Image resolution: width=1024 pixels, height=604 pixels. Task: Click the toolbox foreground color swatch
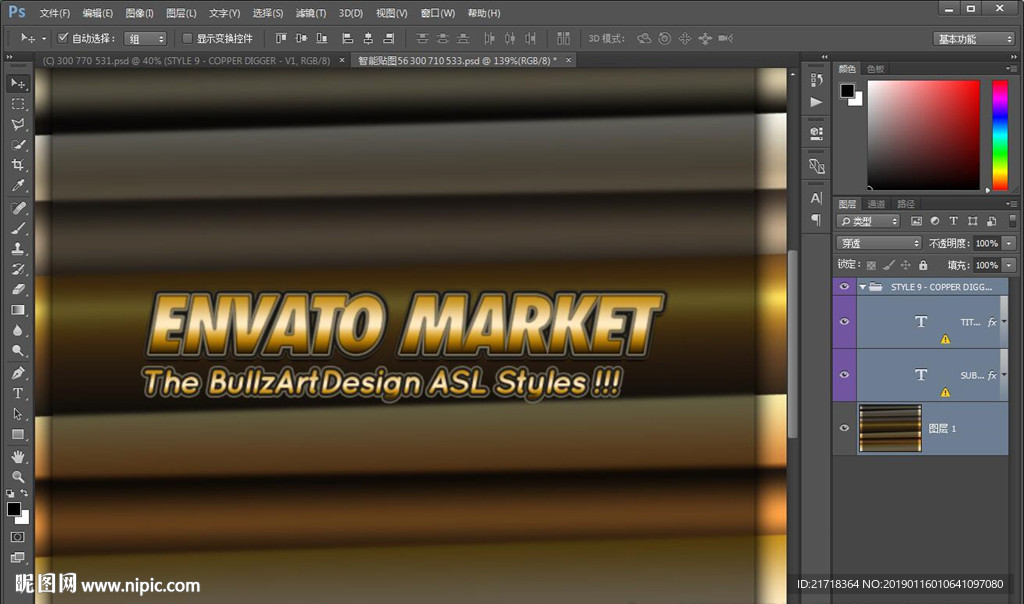(13, 509)
